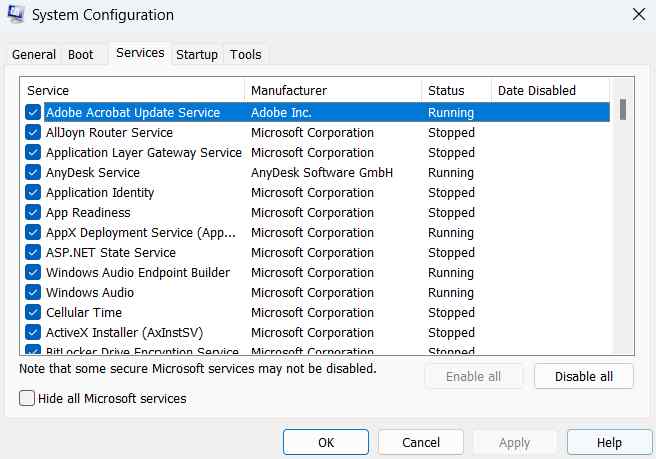Viewport: 656px width, 459px height.
Task: Select Windows Audio Endpoint Builder name
Action: [x=138, y=272]
